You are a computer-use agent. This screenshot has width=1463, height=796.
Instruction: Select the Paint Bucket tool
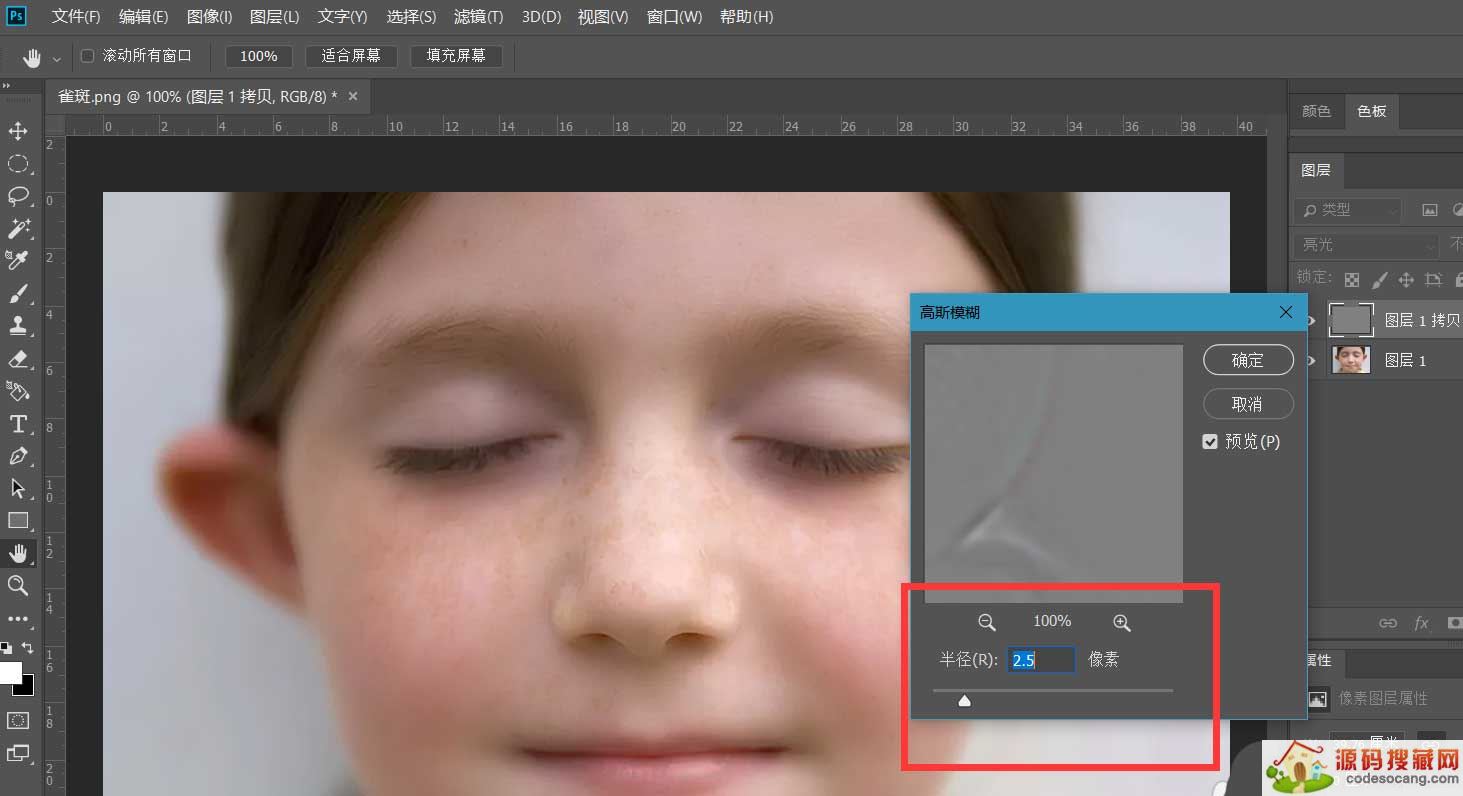(x=18, y=391)
